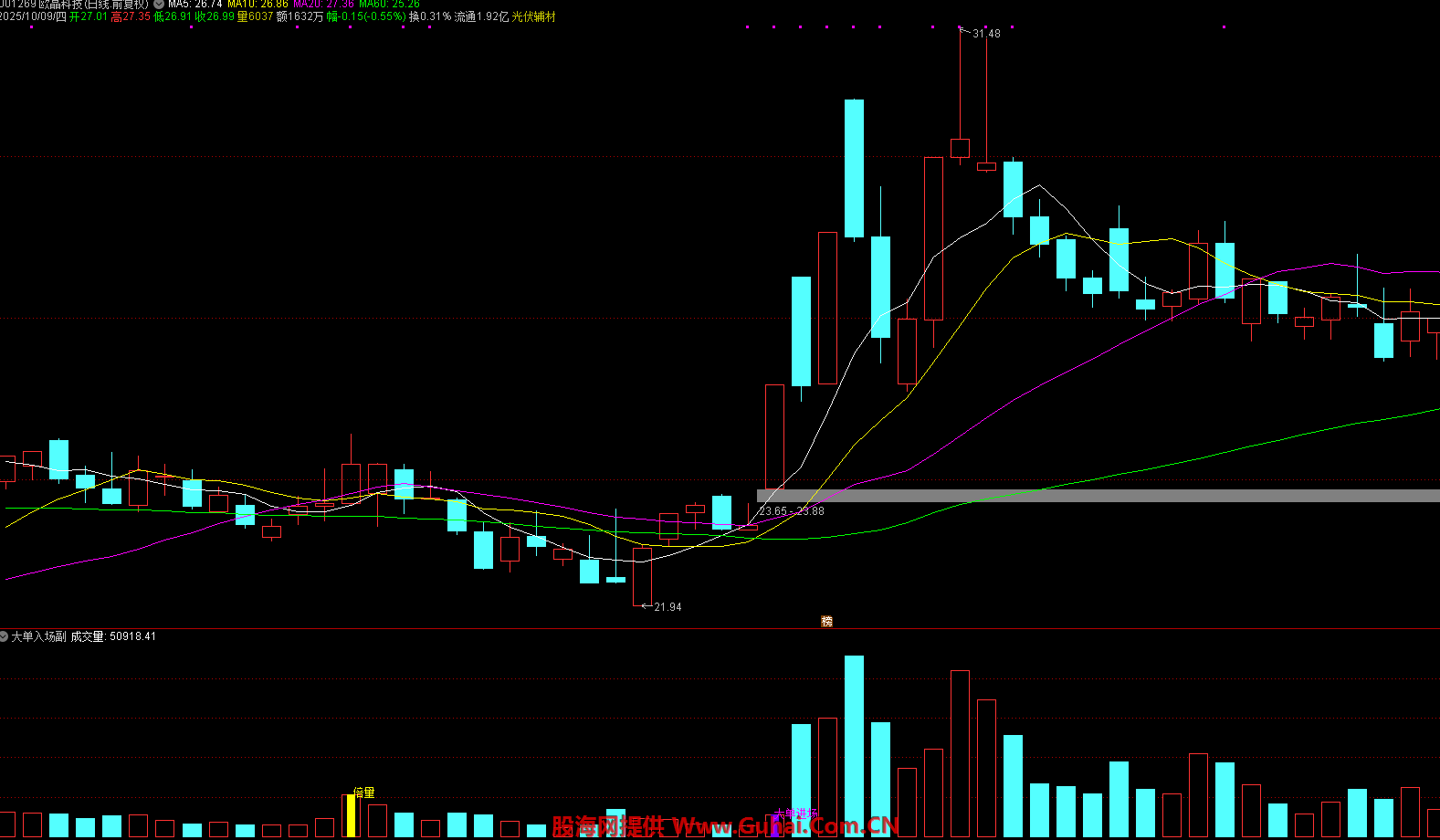
Task: Click the candlestick at the 31.48 peak
Action: (960, 148)
